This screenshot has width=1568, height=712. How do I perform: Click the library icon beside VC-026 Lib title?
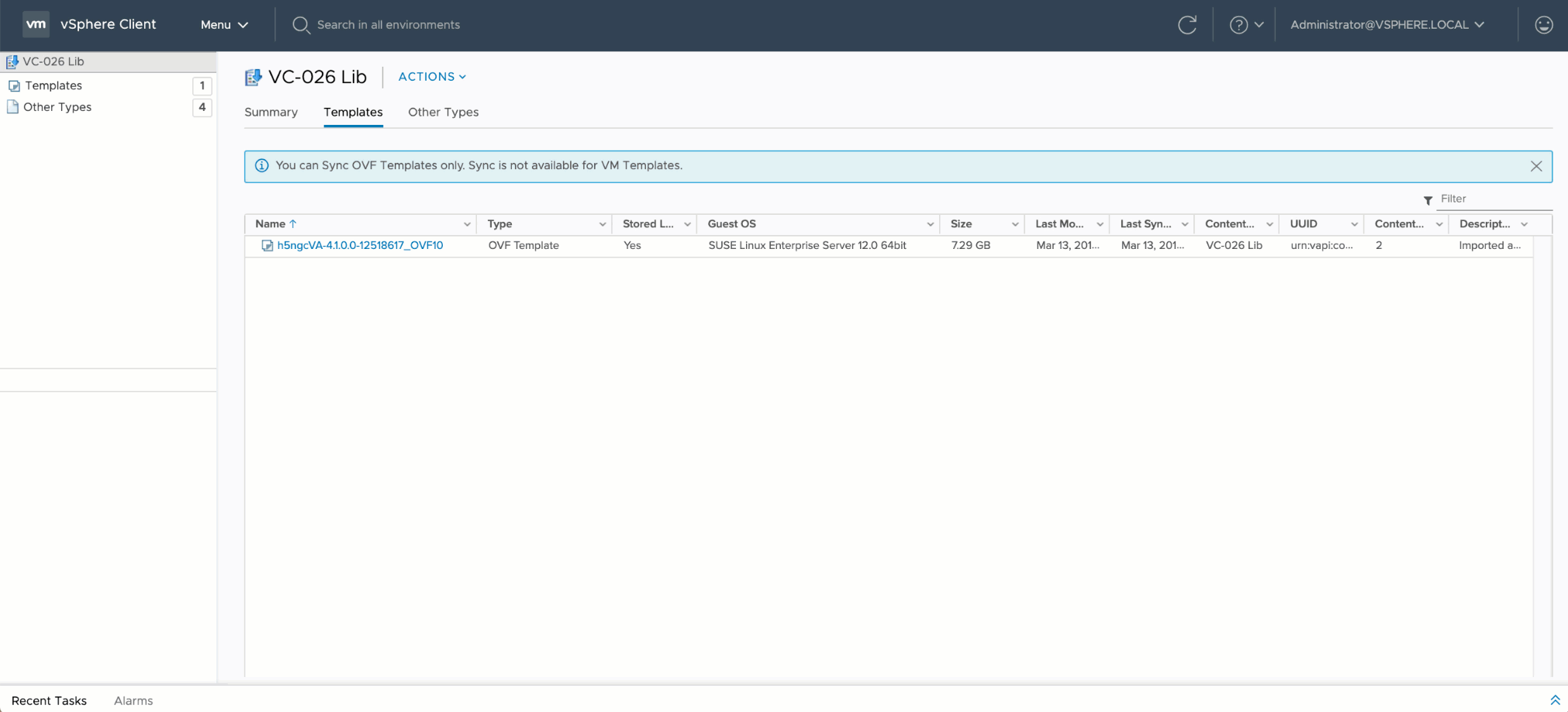coord(253,77)
